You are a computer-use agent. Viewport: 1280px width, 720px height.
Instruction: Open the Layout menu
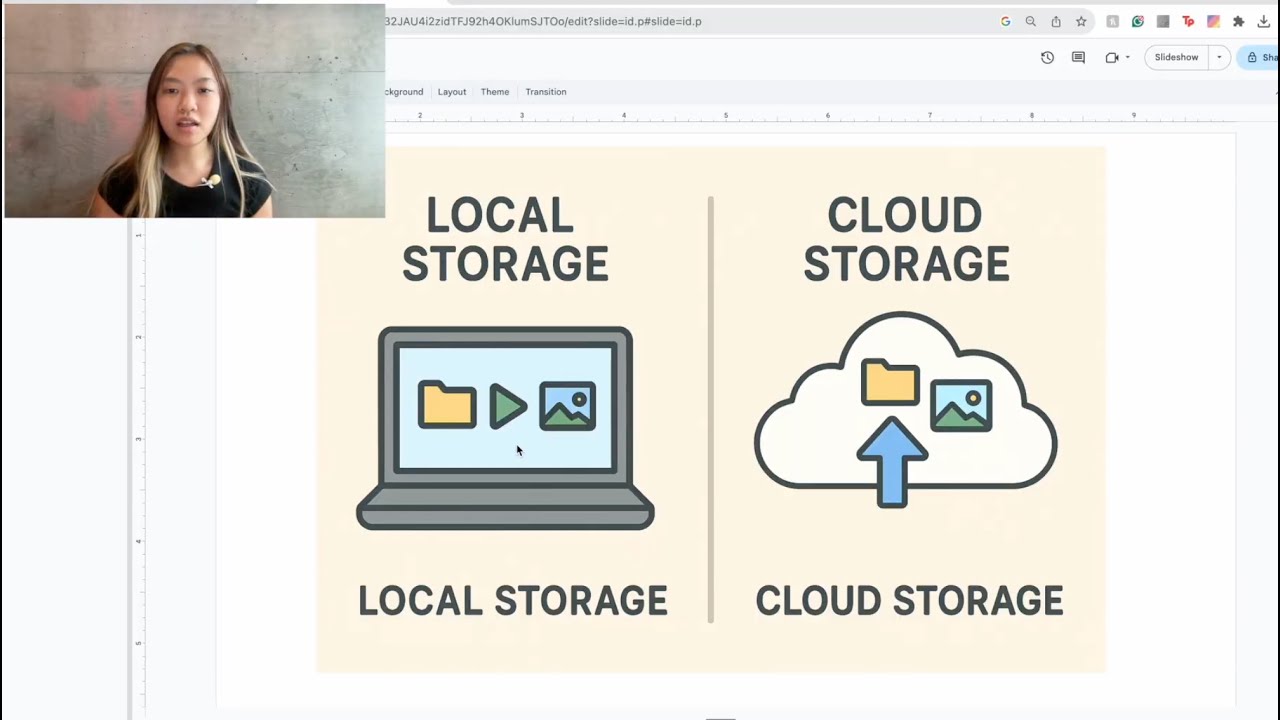pyautogui.click(x=452, y=92)
